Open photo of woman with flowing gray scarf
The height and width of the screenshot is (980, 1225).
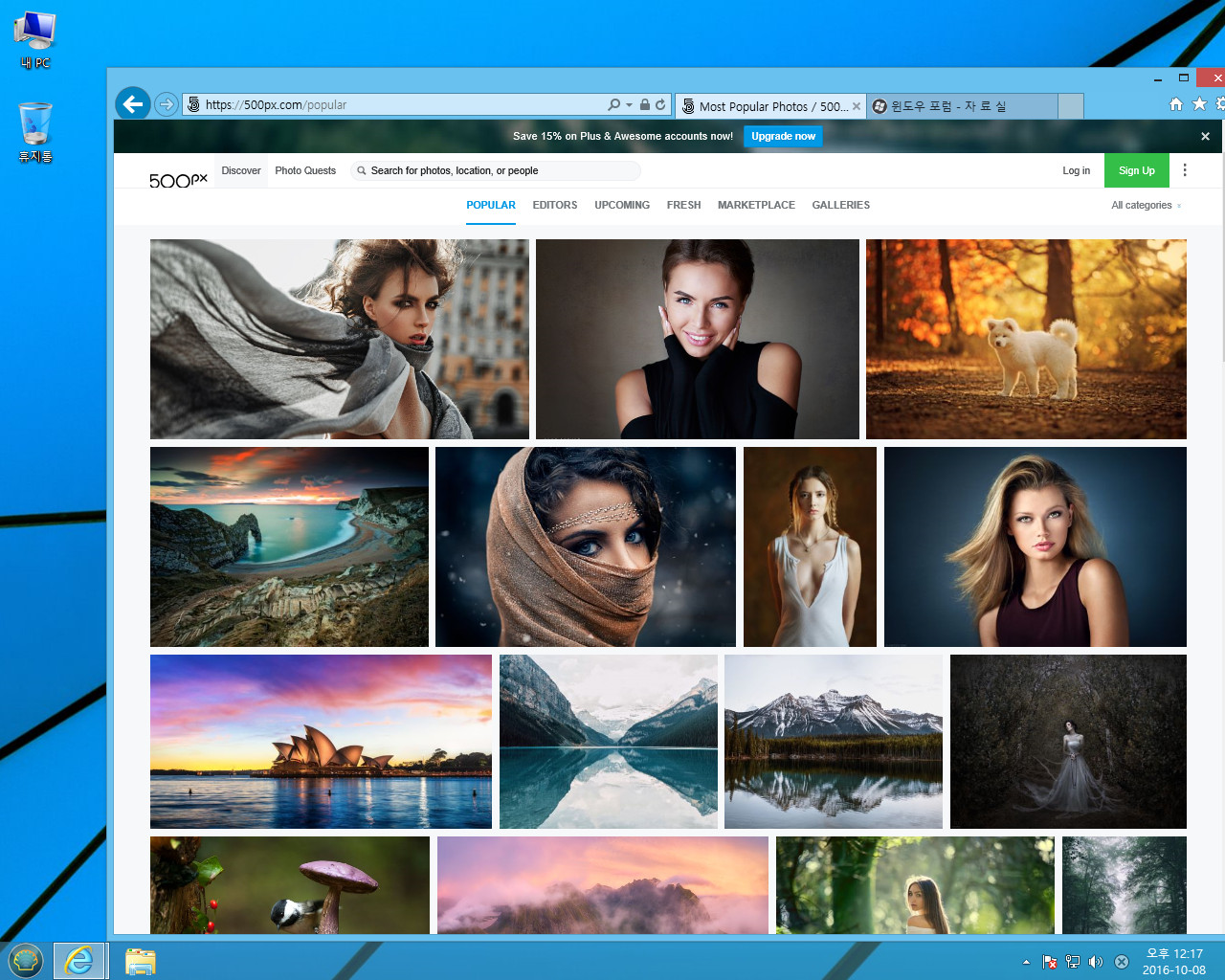pos(340,339)
